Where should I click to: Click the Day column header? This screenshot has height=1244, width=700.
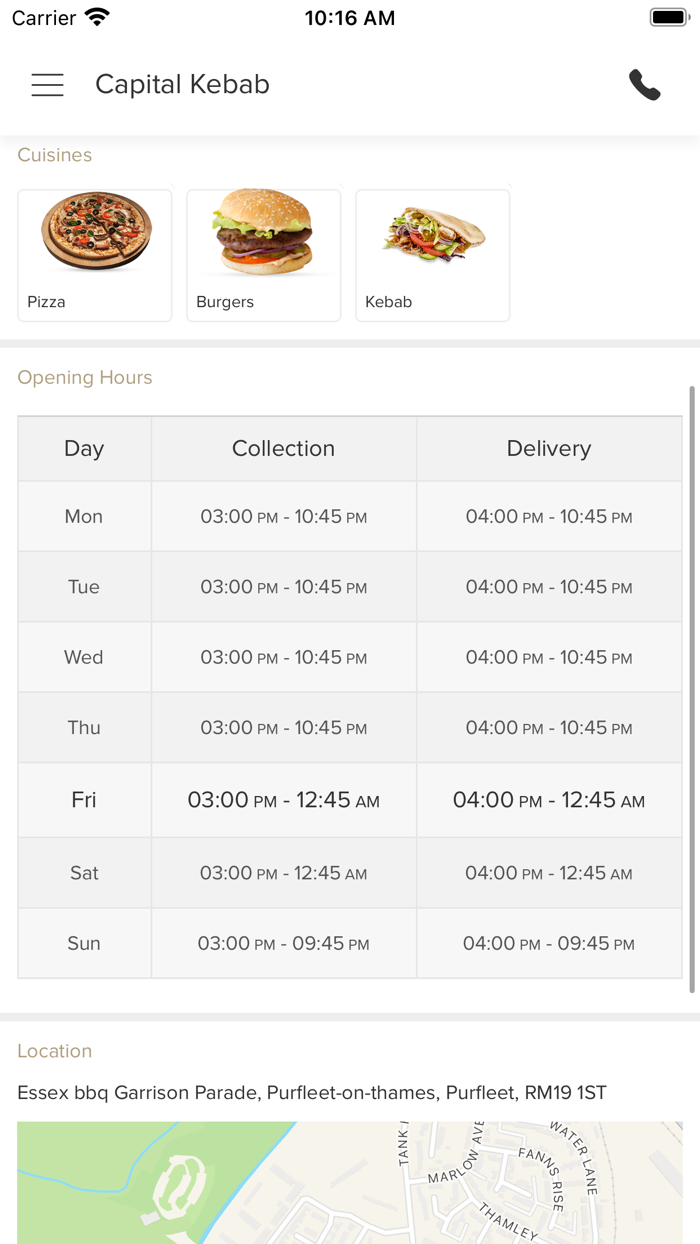tap(84, 449)
